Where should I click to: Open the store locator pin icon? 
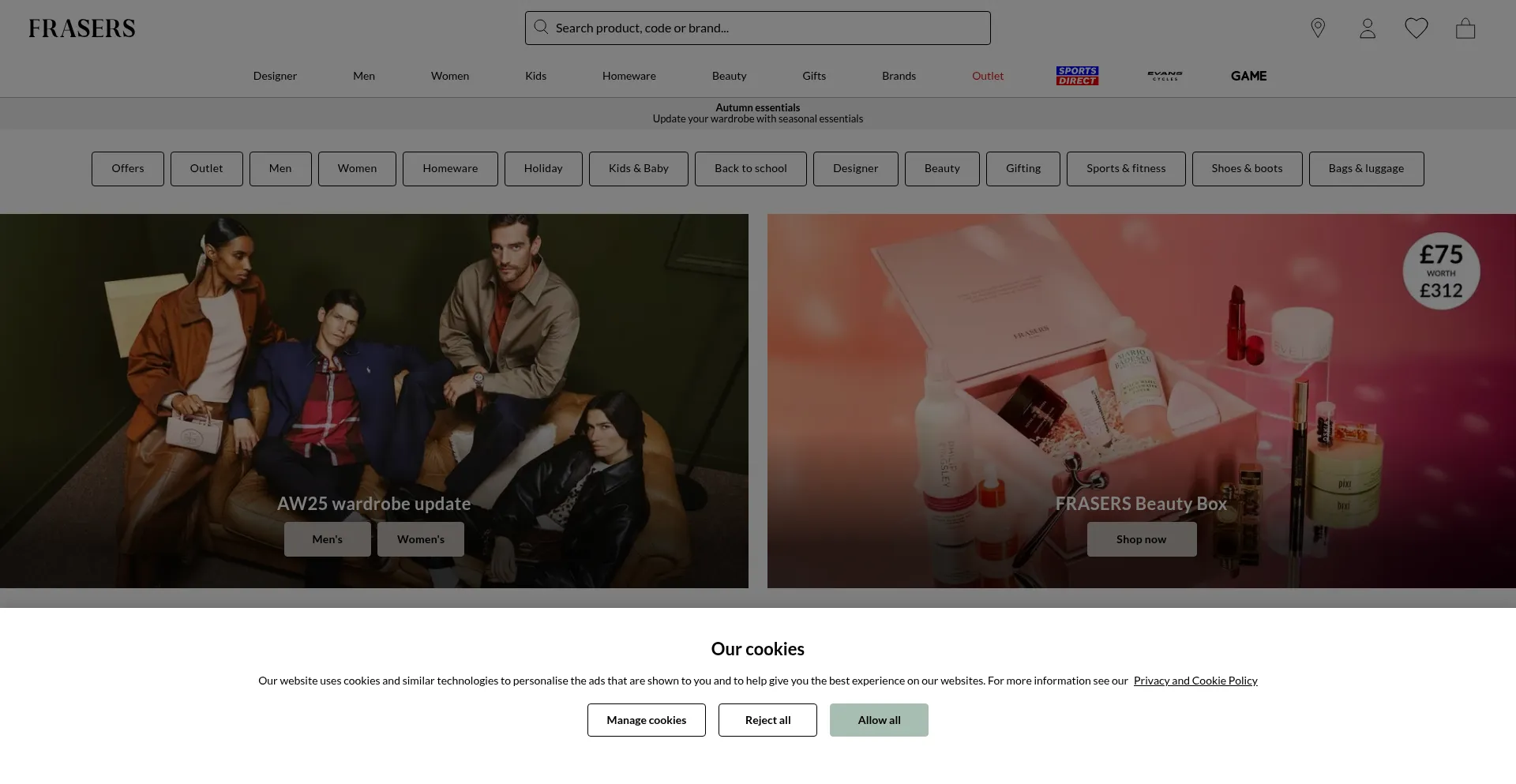click(1318, 28)
